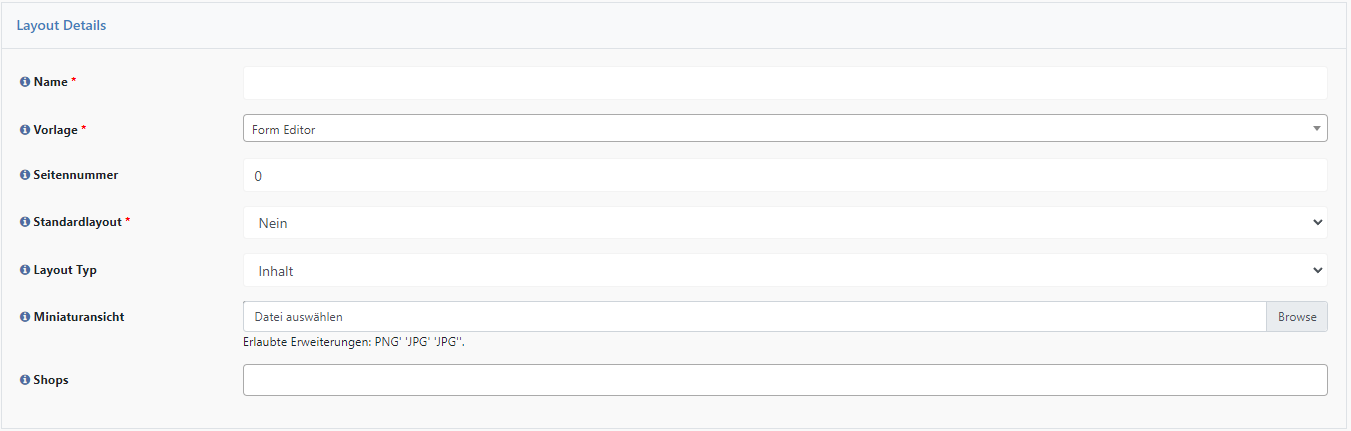1351x431 pixels.
Task: Expand the Layout Typ dropdown showing Inhalt
Action: pyautogui.click(x=785, y=270)
